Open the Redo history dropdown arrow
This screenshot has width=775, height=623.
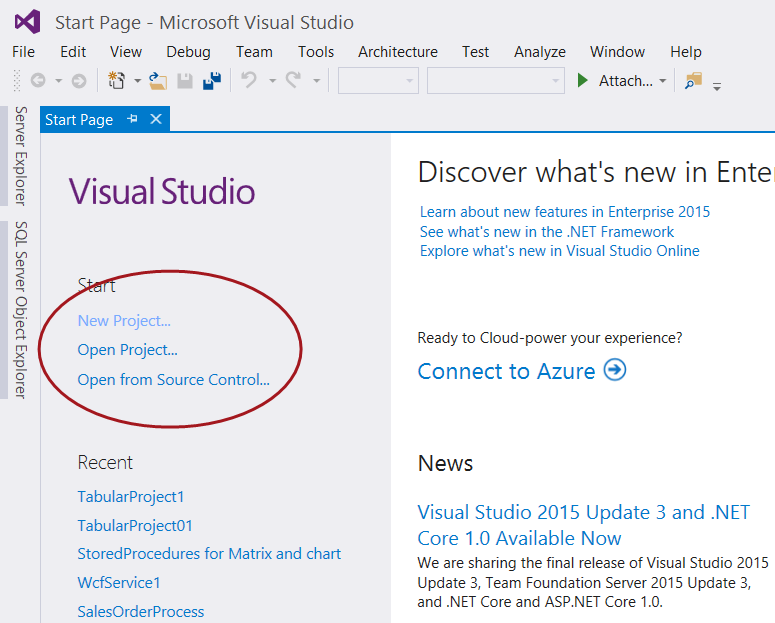pos(316,81)
